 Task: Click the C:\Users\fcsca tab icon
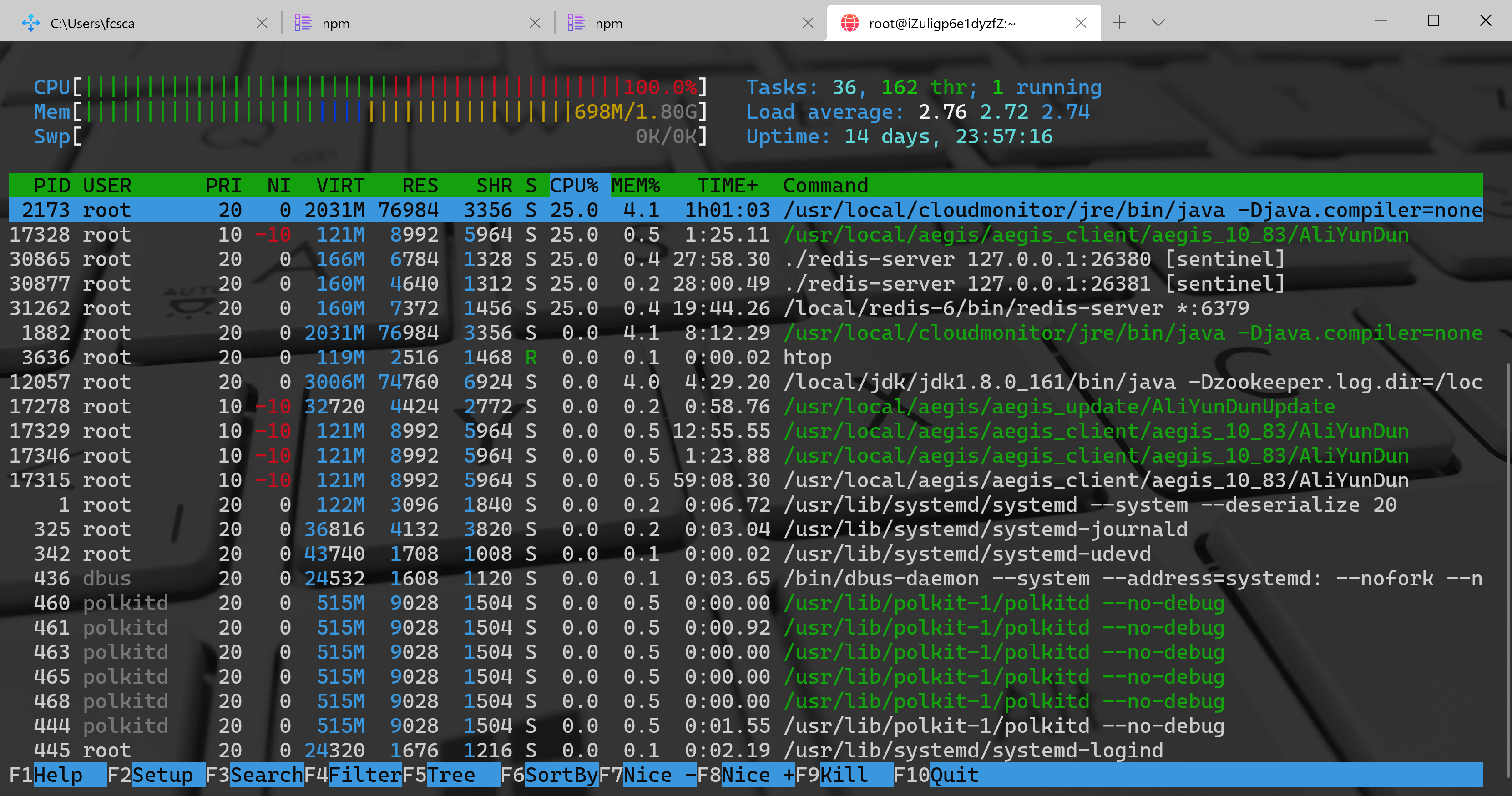[30, 24]
